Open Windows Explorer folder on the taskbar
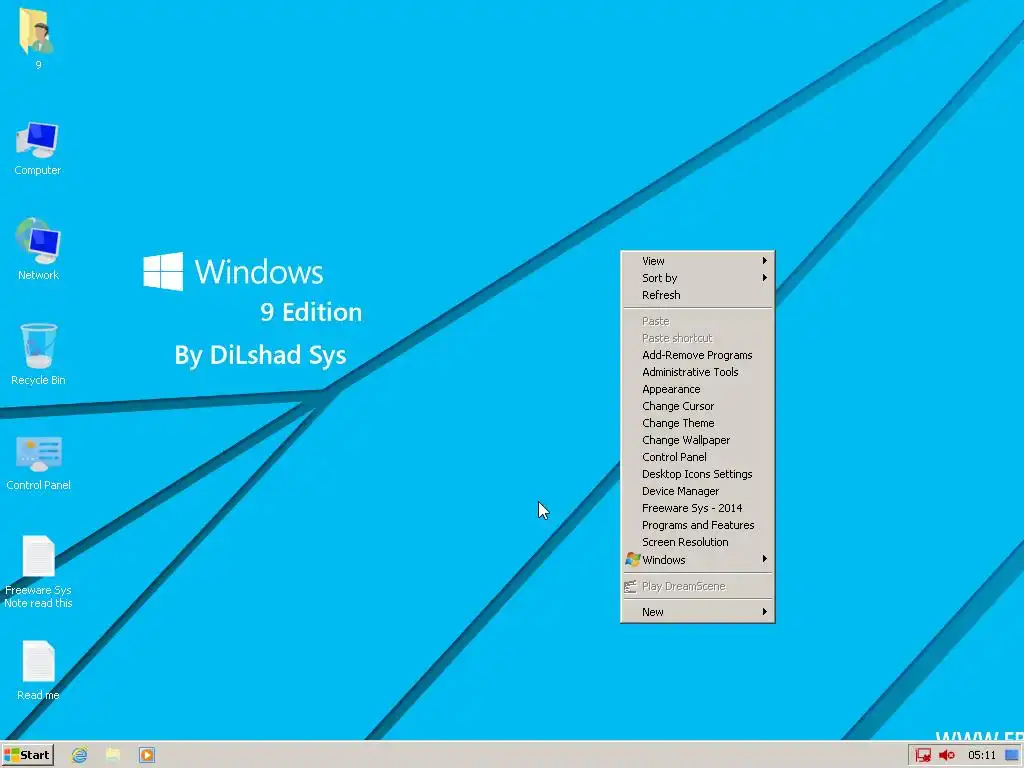Viewport: 1024px width, 768px height. pyautogui.click(x=113, y=755)
